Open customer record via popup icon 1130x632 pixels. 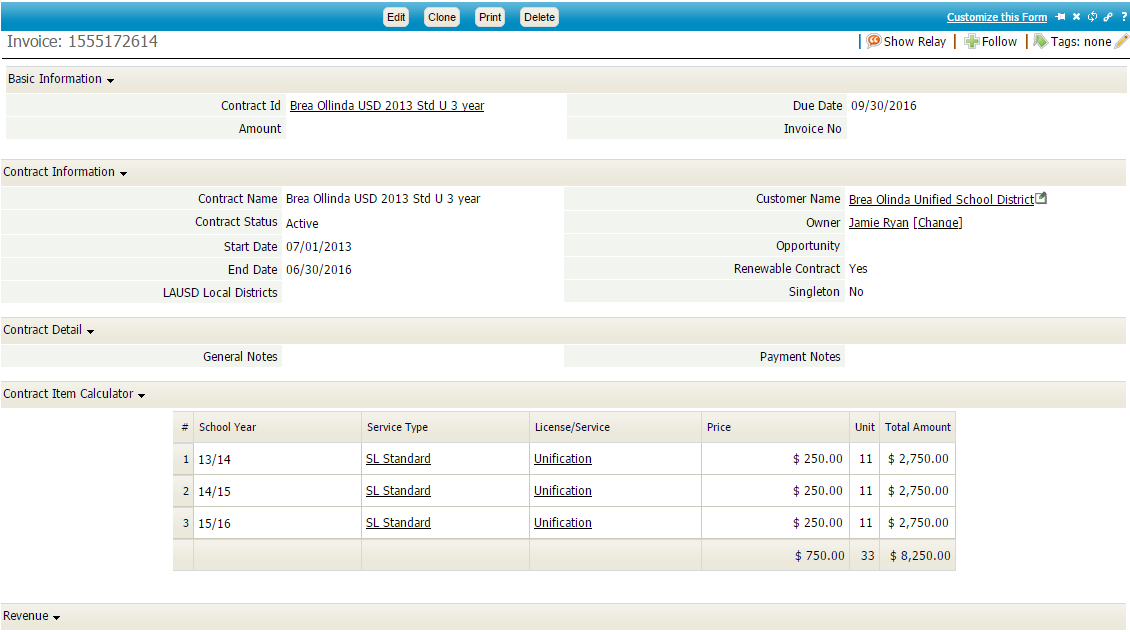[1041, 199]
